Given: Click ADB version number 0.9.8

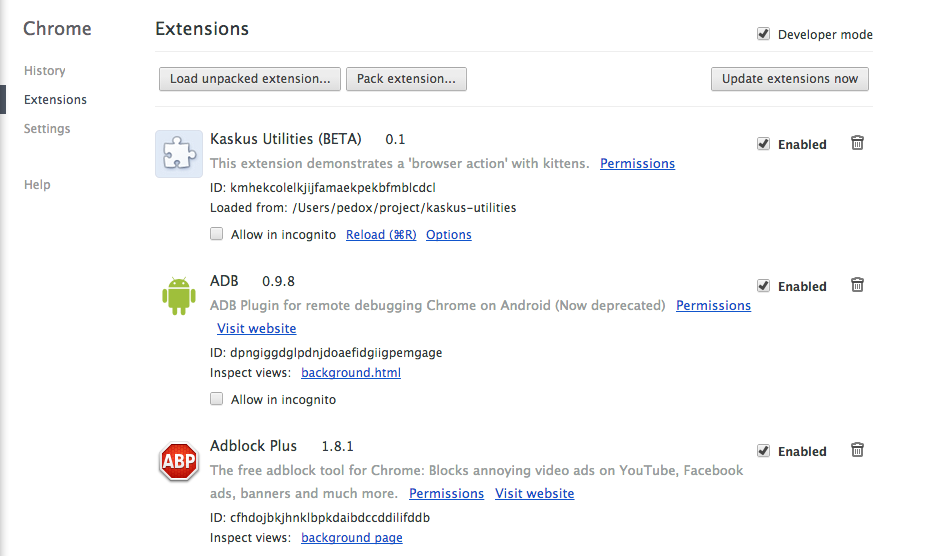Looking at the screenshot, I should point(278,281).
